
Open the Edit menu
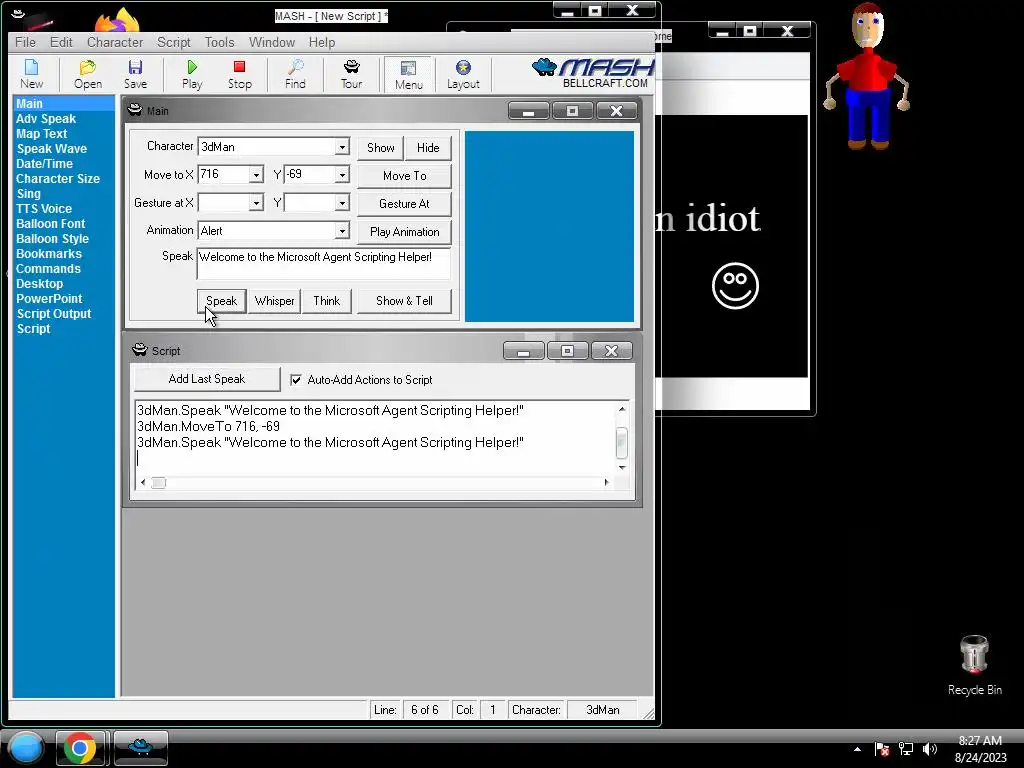click(61, 42)
